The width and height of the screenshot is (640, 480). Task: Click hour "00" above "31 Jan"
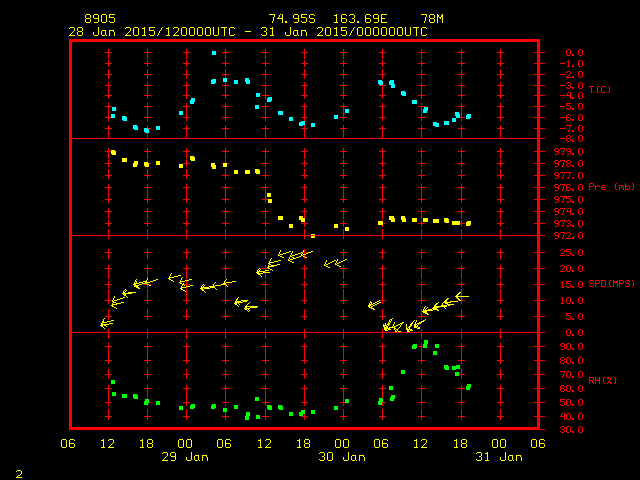tap(499, 444)
